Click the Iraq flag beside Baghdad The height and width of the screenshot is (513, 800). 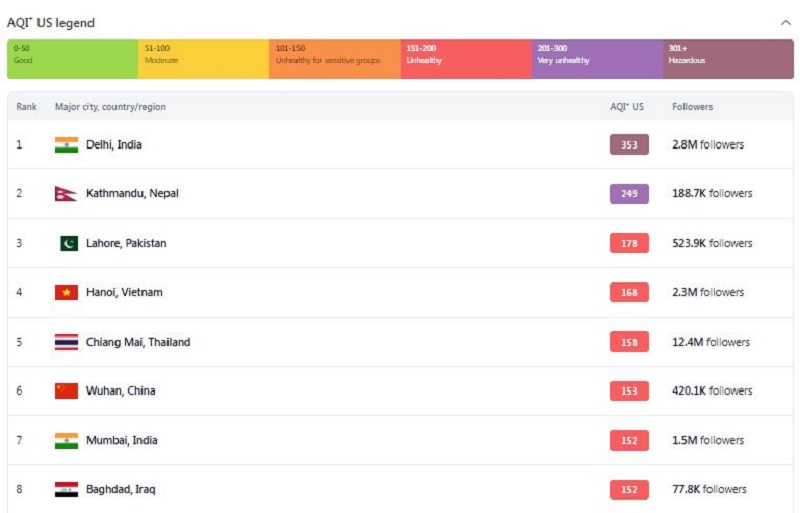tap(66, 490)
